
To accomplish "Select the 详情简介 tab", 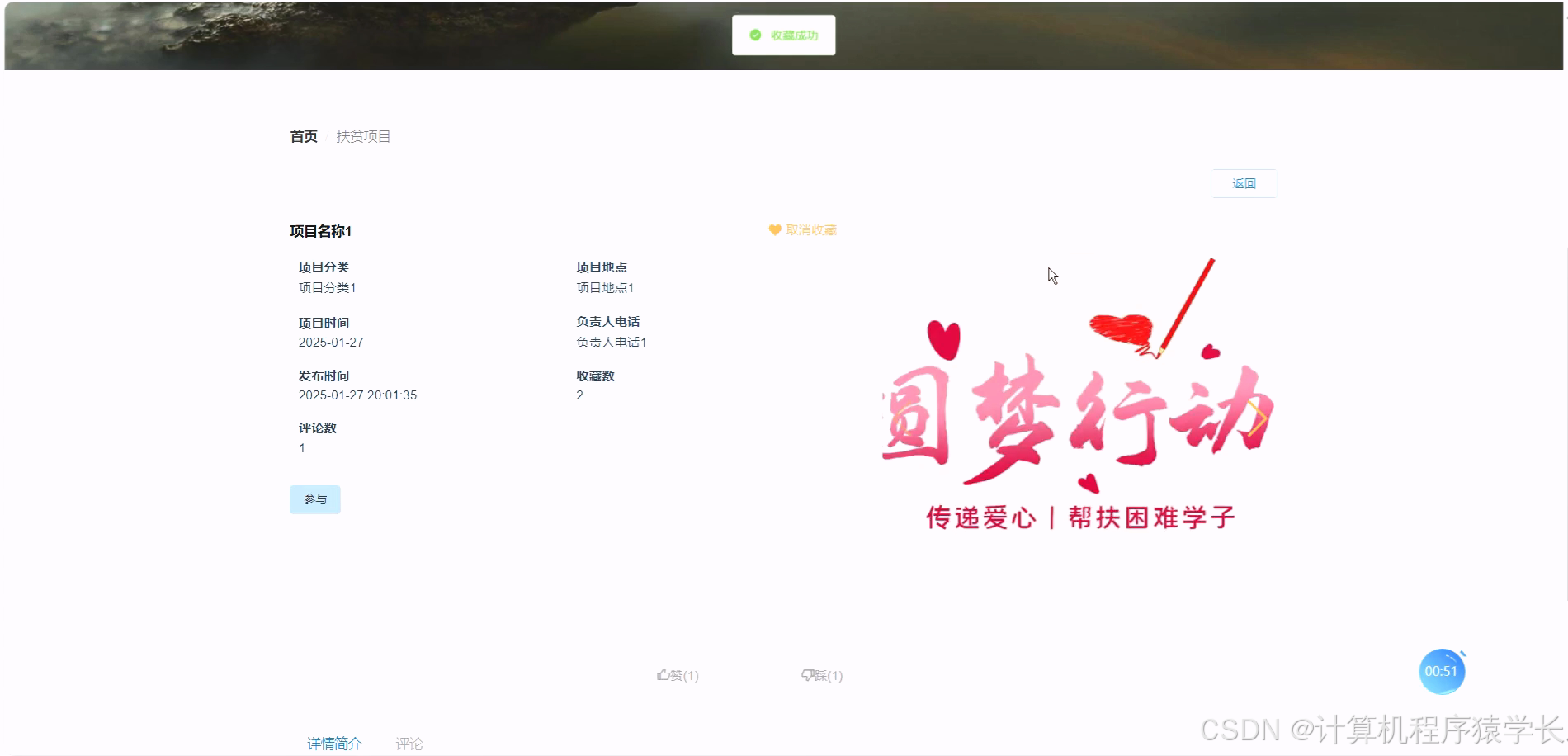I will tap(333, 743).
